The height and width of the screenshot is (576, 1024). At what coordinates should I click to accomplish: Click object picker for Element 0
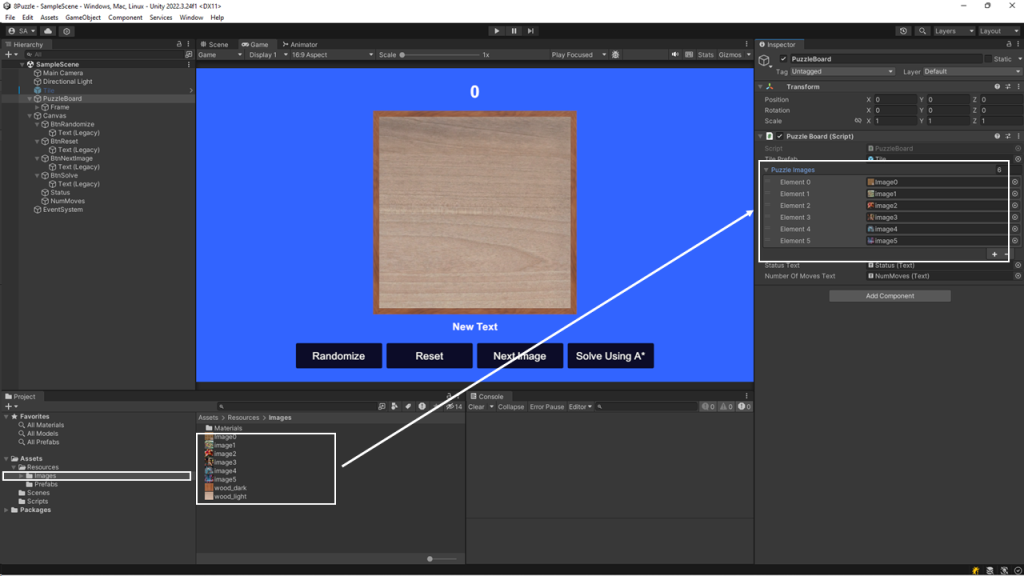pyautogui.click(x=1015, y=182)
